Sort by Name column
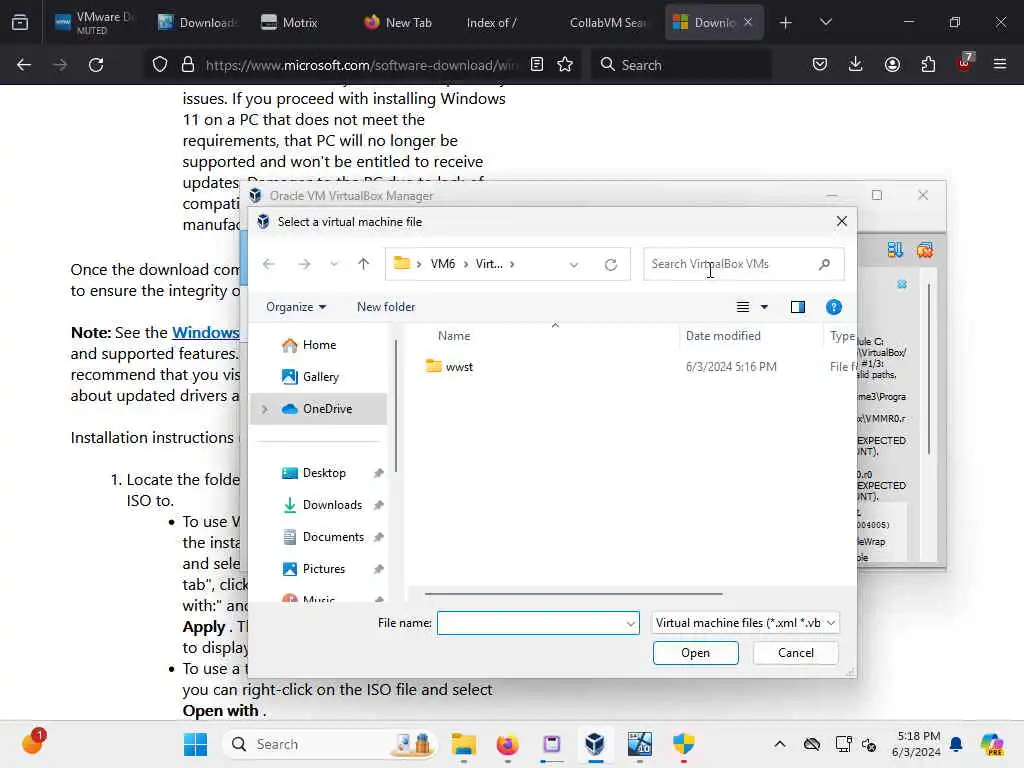This screenshot has width=1024, height=768. coord(454,336)
